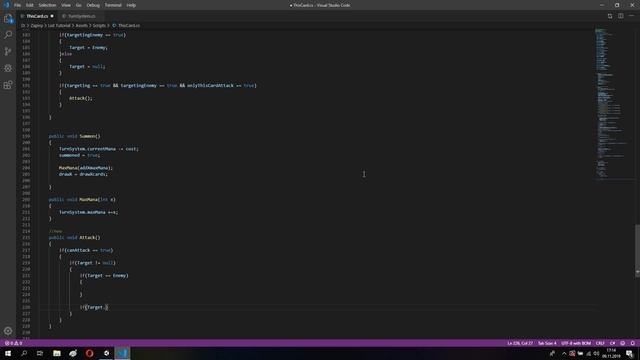The image size is (640, 360).
Task: Click the Scripts folder in the breadcrumb
Action: (99, 25)
